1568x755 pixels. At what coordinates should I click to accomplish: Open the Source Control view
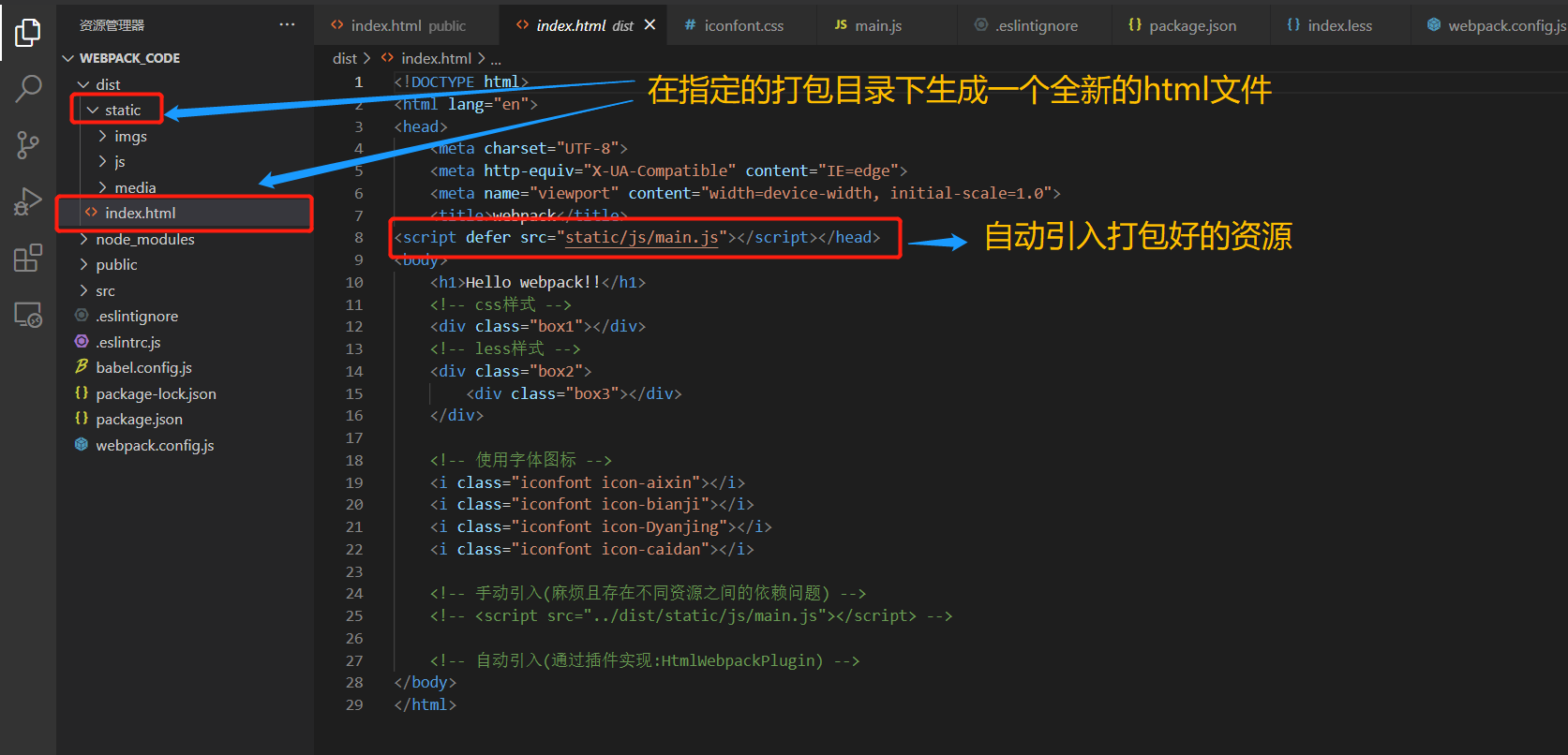click(x=28, y=144)
